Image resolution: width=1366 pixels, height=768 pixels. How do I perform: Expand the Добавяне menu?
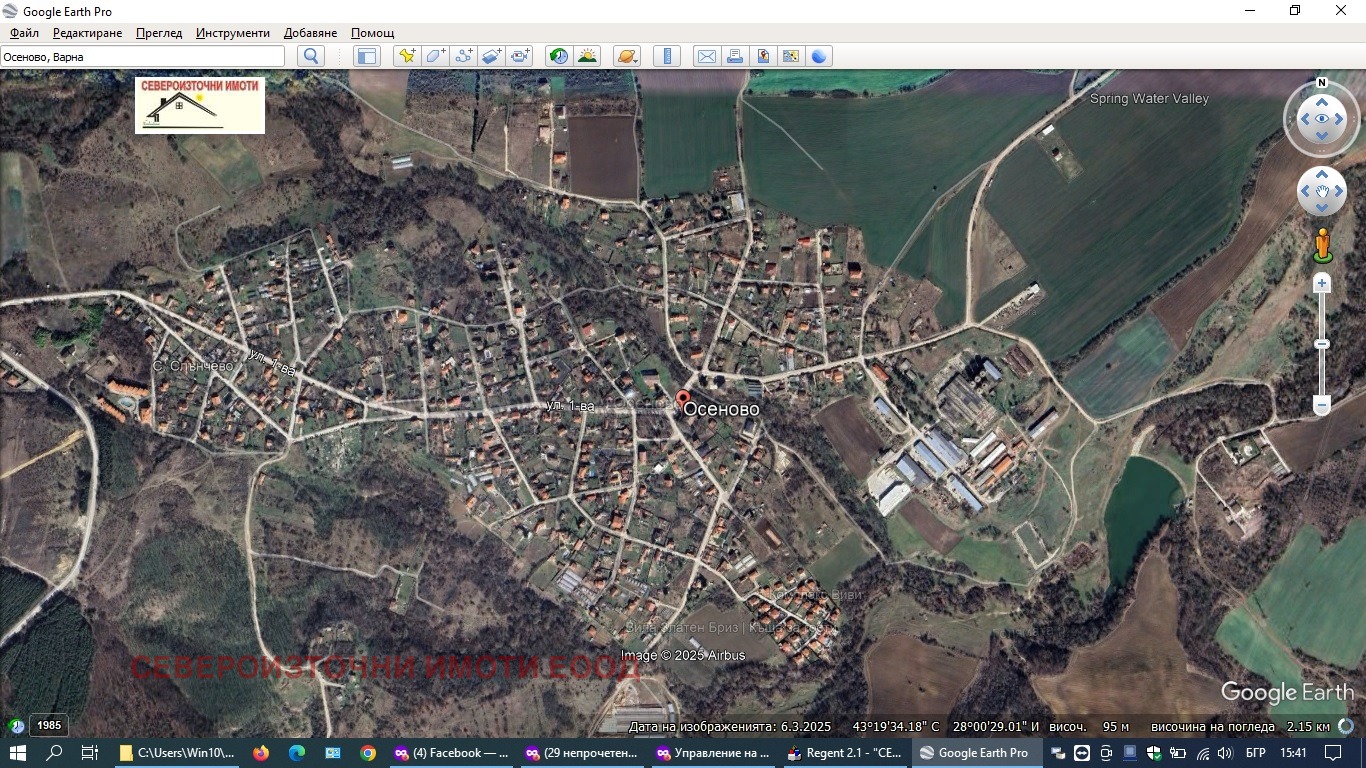310,33
